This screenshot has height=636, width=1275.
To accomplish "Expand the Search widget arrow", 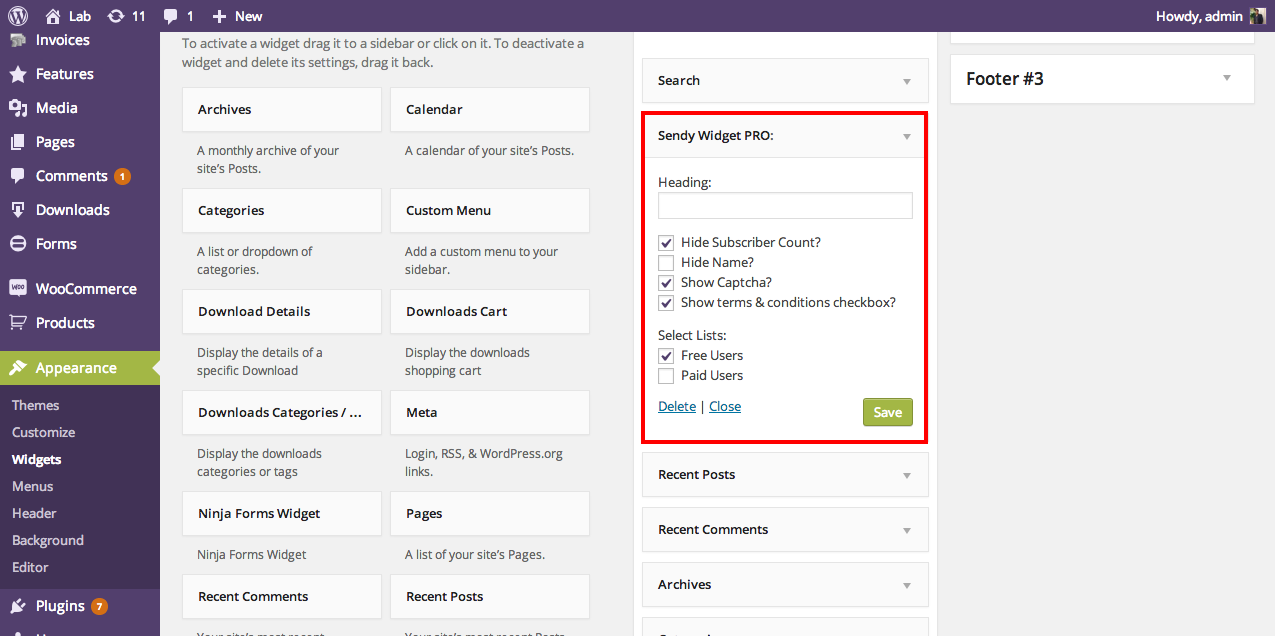I will tap(907, 81).
